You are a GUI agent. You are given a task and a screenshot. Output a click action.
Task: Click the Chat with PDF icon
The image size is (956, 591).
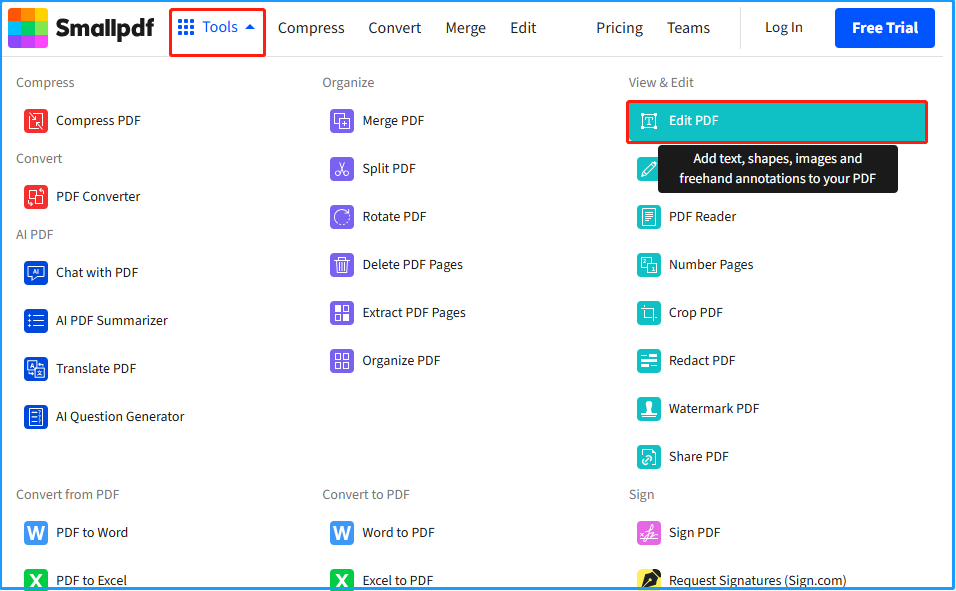(36, 273)
